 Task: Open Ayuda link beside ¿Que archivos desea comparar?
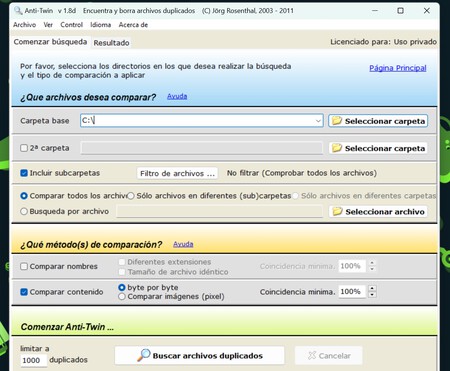(x=177, y=96)
